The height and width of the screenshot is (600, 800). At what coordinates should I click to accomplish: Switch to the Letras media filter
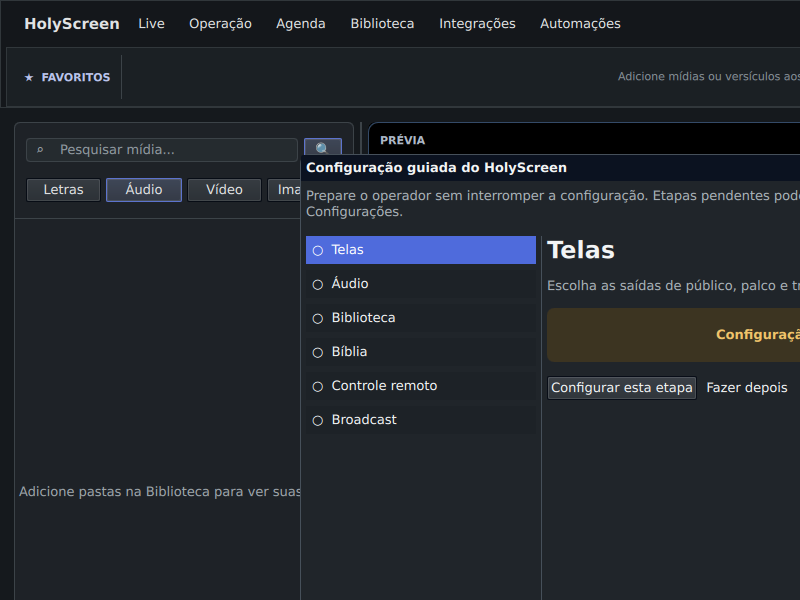(x=63, y=190)
